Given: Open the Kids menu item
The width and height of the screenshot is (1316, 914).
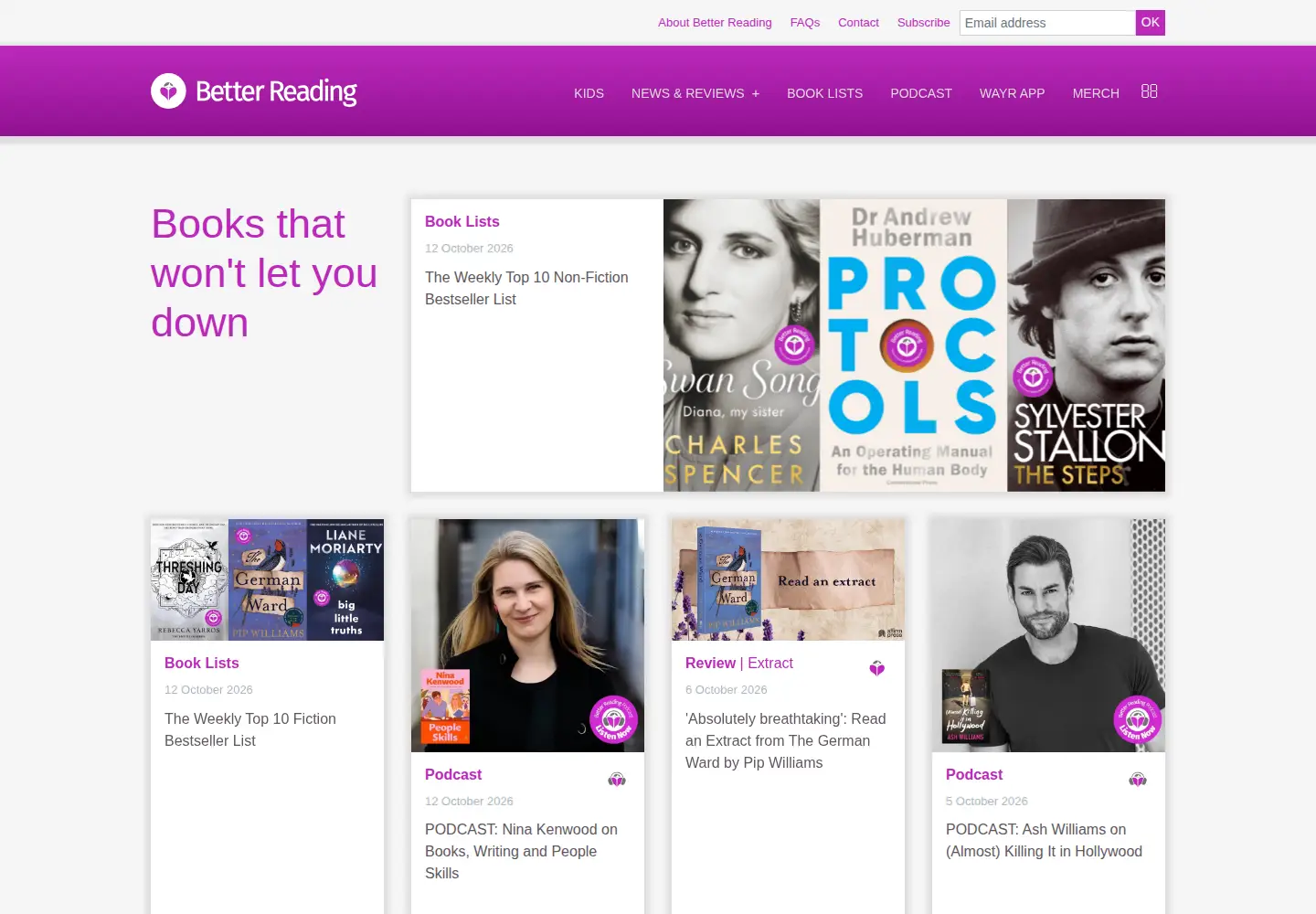Looking at the screenshot, I should pos(589,93).
